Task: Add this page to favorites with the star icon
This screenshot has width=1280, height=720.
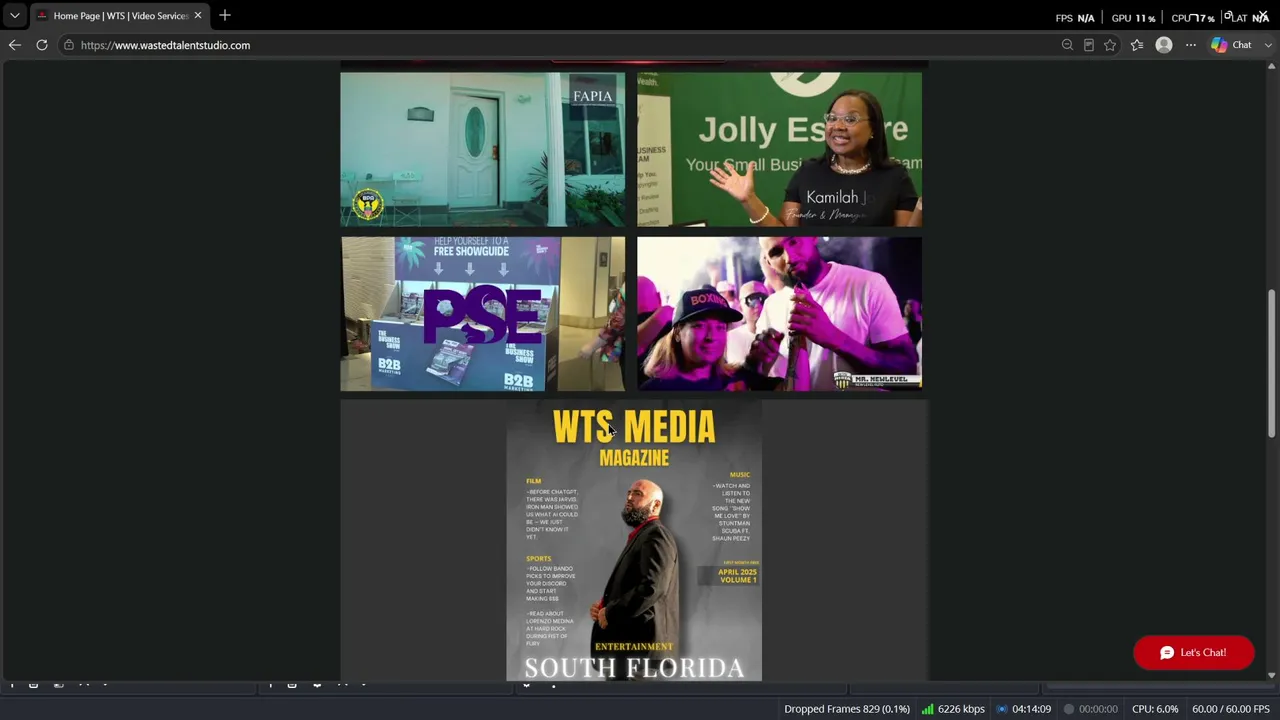Action: point(1110,45)
